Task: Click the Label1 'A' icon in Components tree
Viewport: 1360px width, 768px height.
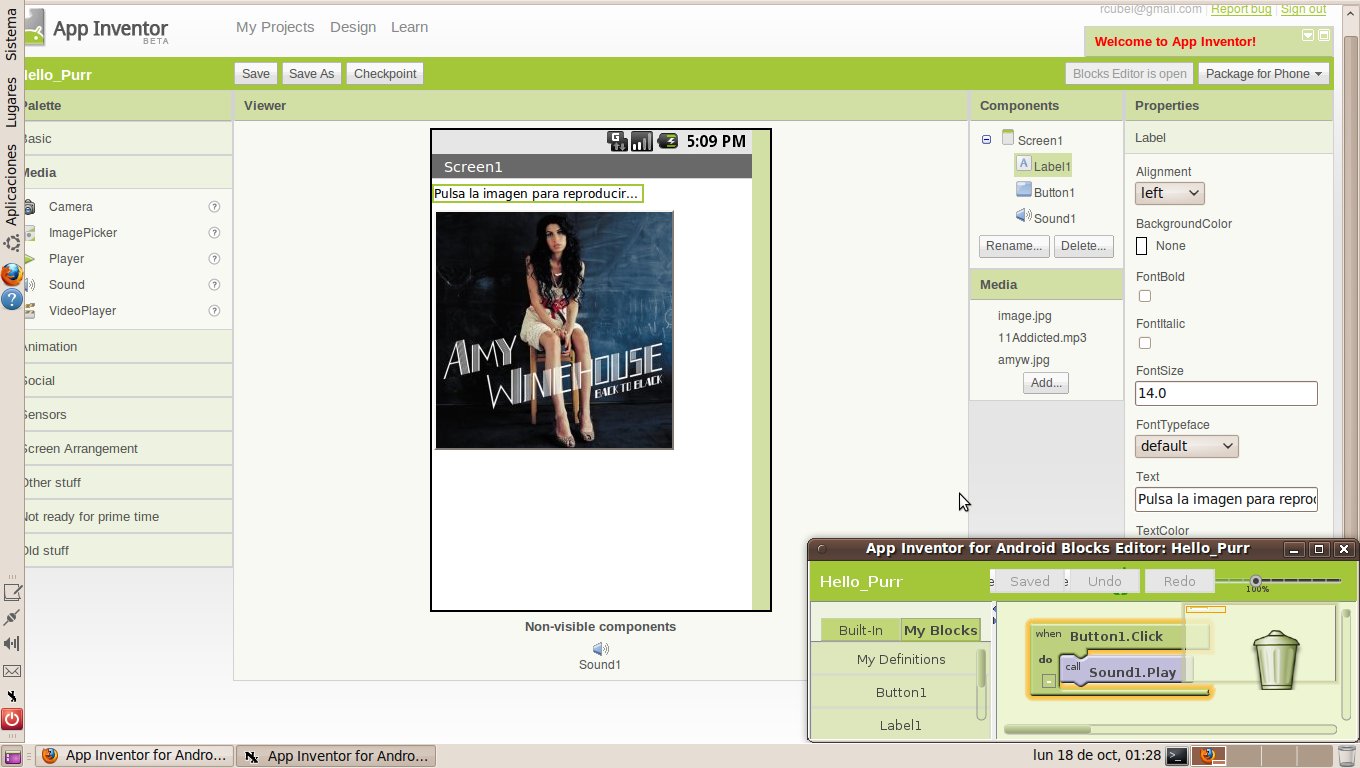Action: (1024, 164)
